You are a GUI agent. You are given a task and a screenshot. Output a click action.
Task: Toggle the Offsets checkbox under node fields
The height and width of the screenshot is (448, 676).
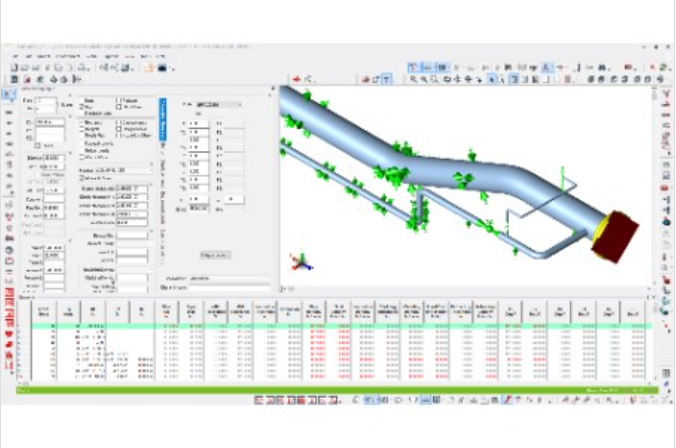pos(38,146)
